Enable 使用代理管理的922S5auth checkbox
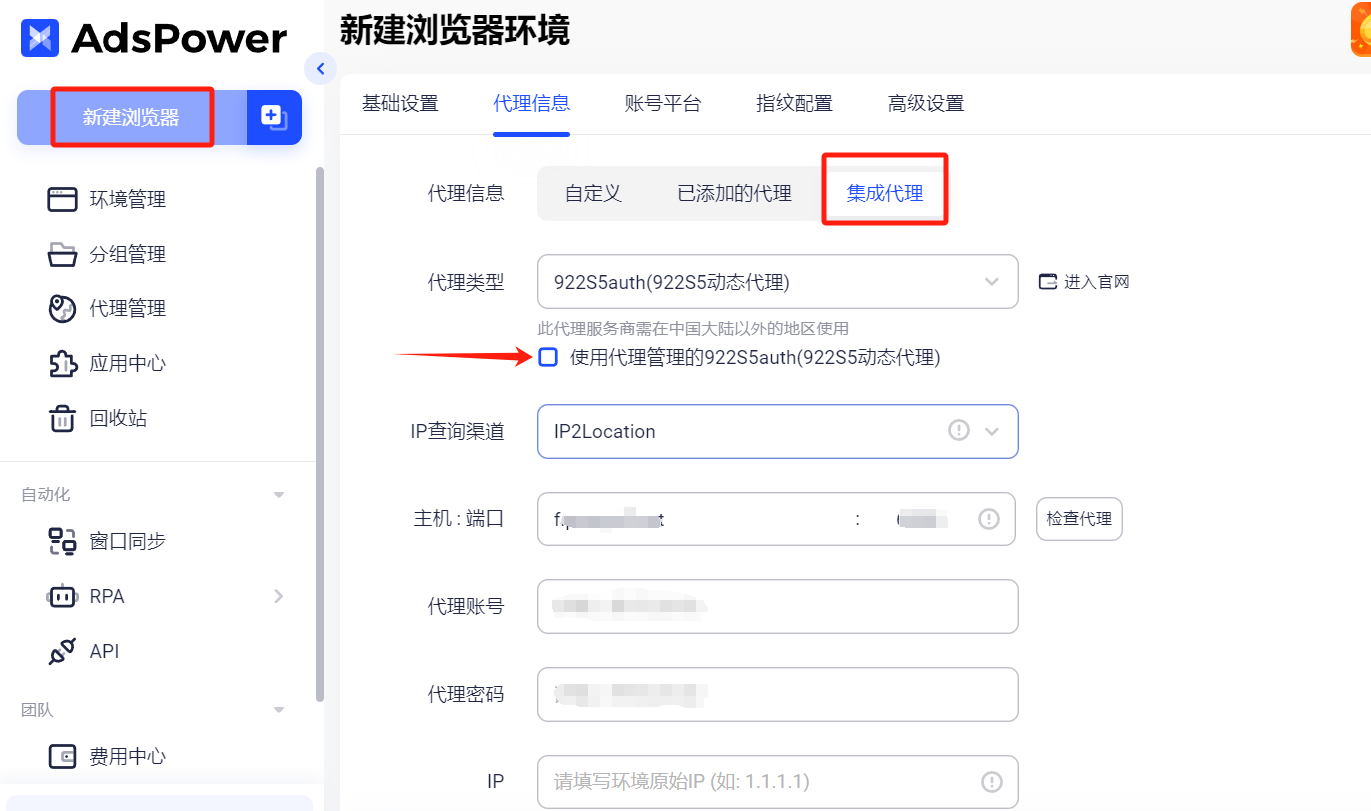Image resolution: width=1371 pixels, height=811 pixels. click(x=548, y=357)
